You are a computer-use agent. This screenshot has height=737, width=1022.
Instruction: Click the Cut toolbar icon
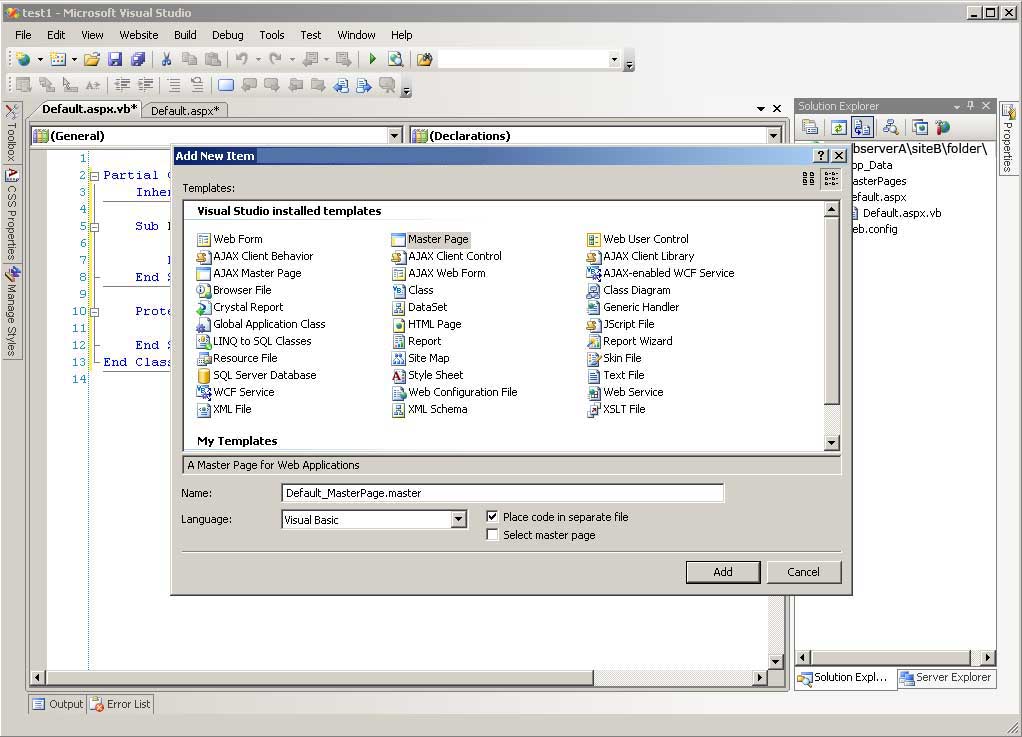pyautogui.click(x=166, y=59)
